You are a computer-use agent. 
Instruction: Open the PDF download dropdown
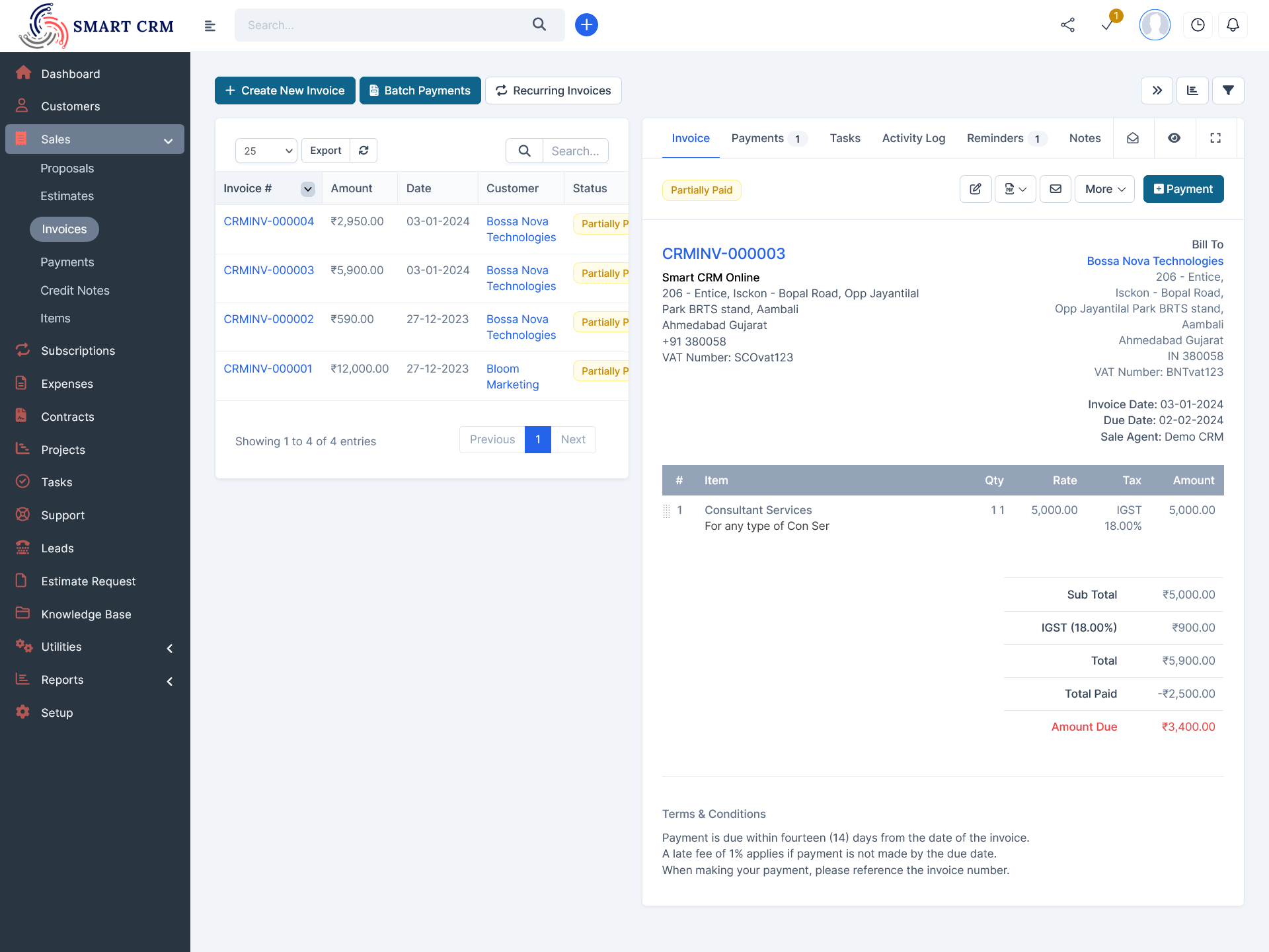[x=1015, y=189]
